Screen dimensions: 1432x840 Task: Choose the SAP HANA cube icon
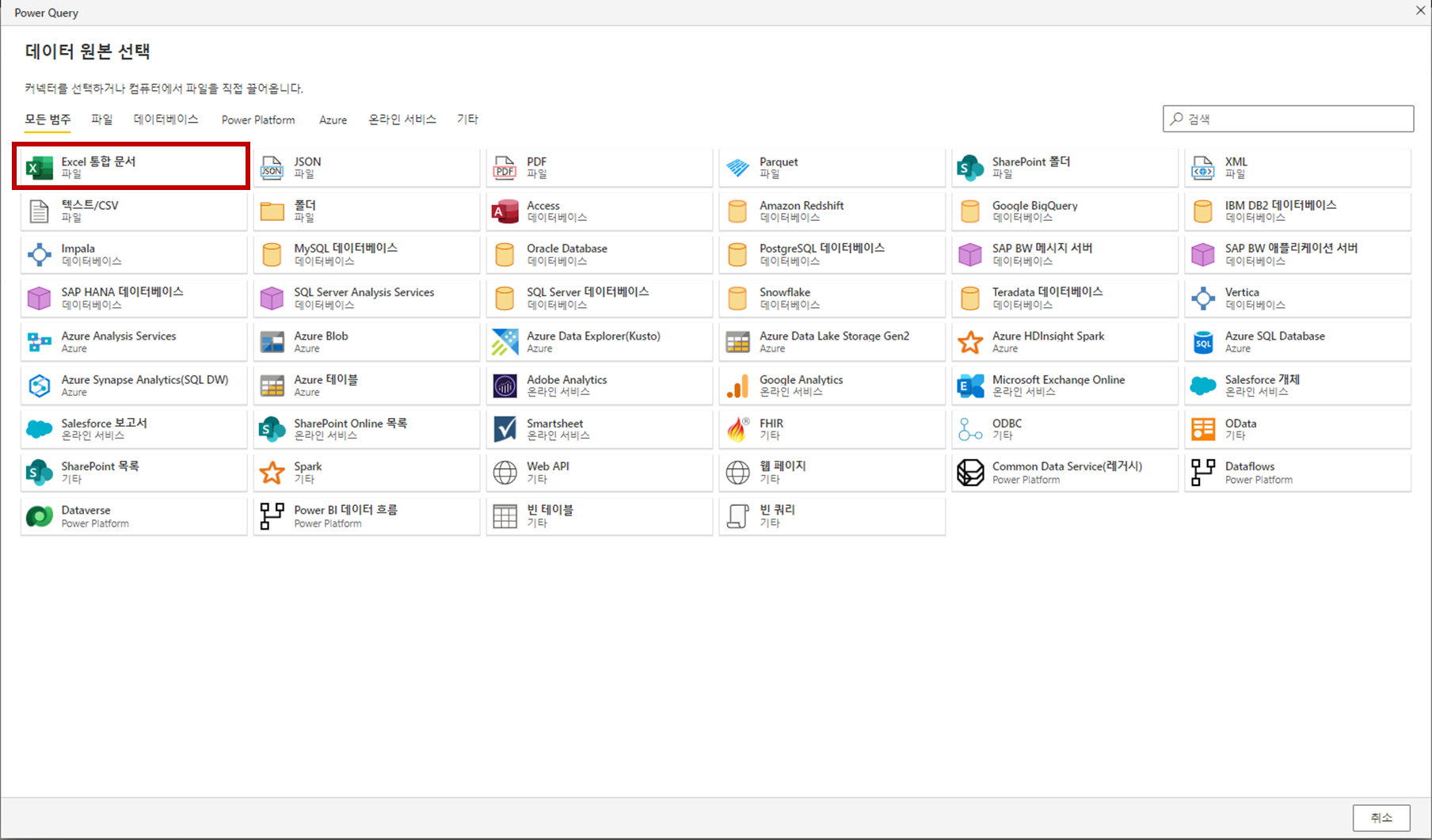(40, 298)
